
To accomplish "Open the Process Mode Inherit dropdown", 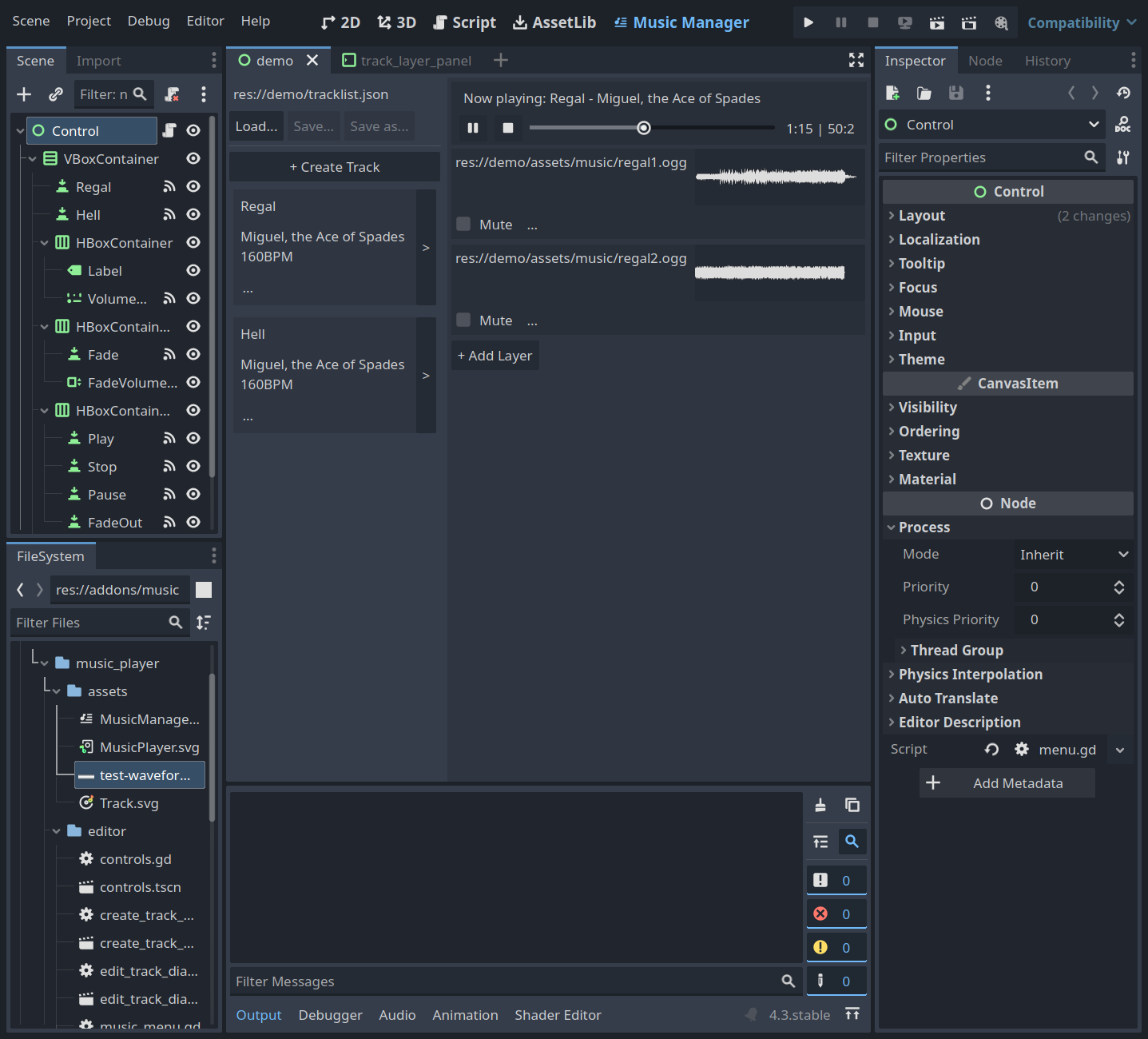I will coord(1074,555).
